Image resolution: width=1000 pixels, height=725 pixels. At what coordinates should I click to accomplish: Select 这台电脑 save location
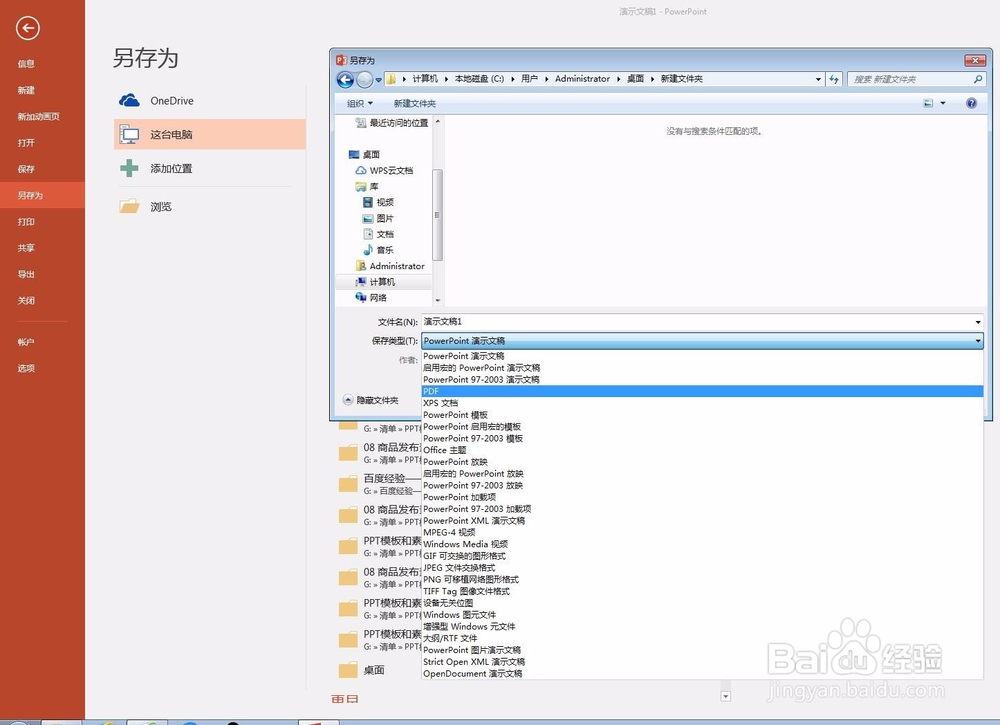[210, 135]
